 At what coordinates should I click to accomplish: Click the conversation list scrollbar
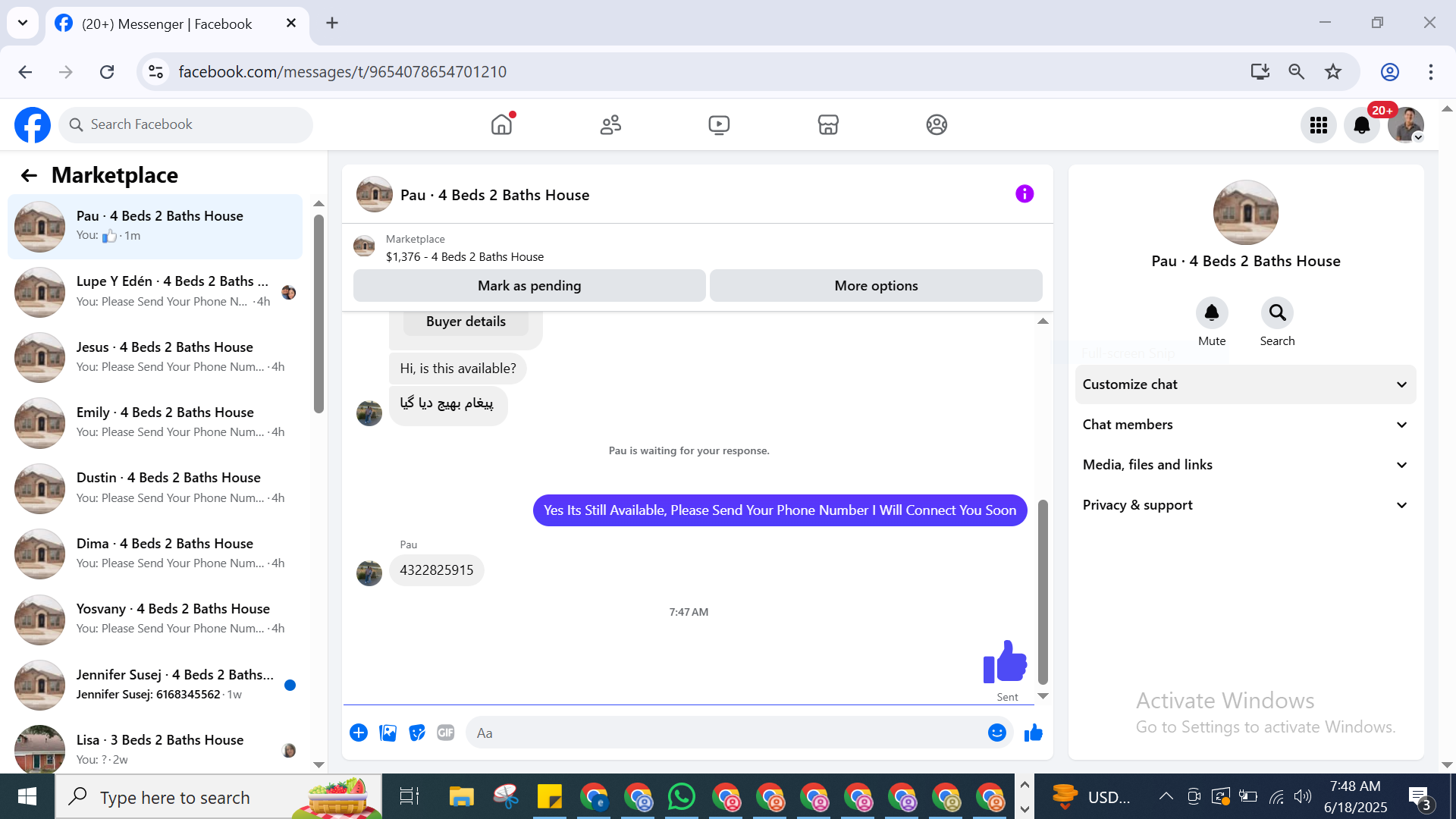coord(318,314)
